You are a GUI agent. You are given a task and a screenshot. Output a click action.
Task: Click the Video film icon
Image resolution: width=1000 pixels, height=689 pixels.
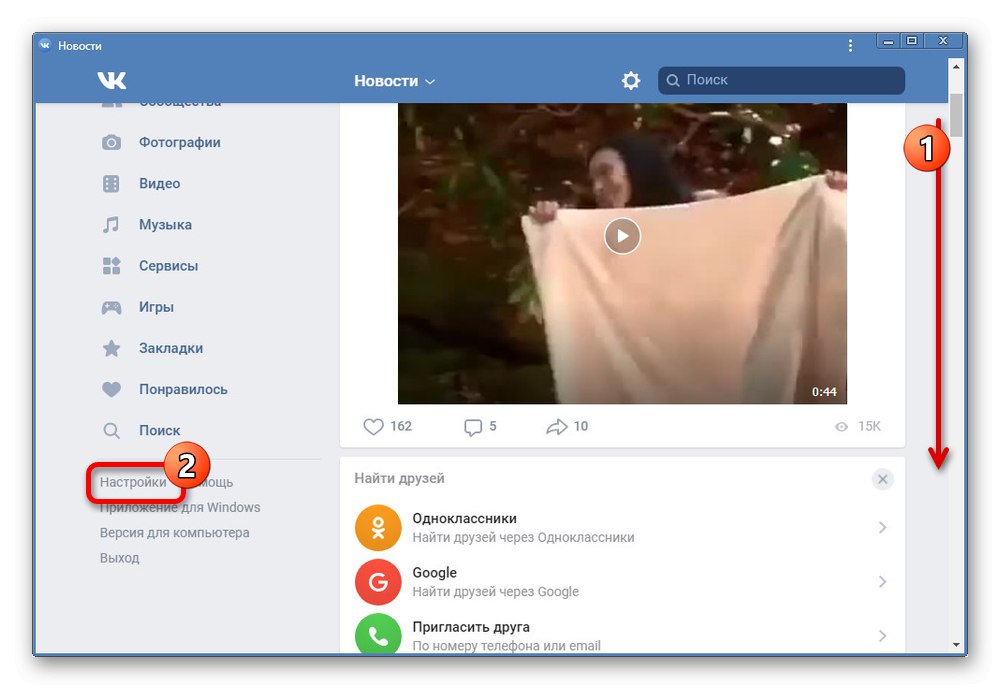click(x=111, y=184)
